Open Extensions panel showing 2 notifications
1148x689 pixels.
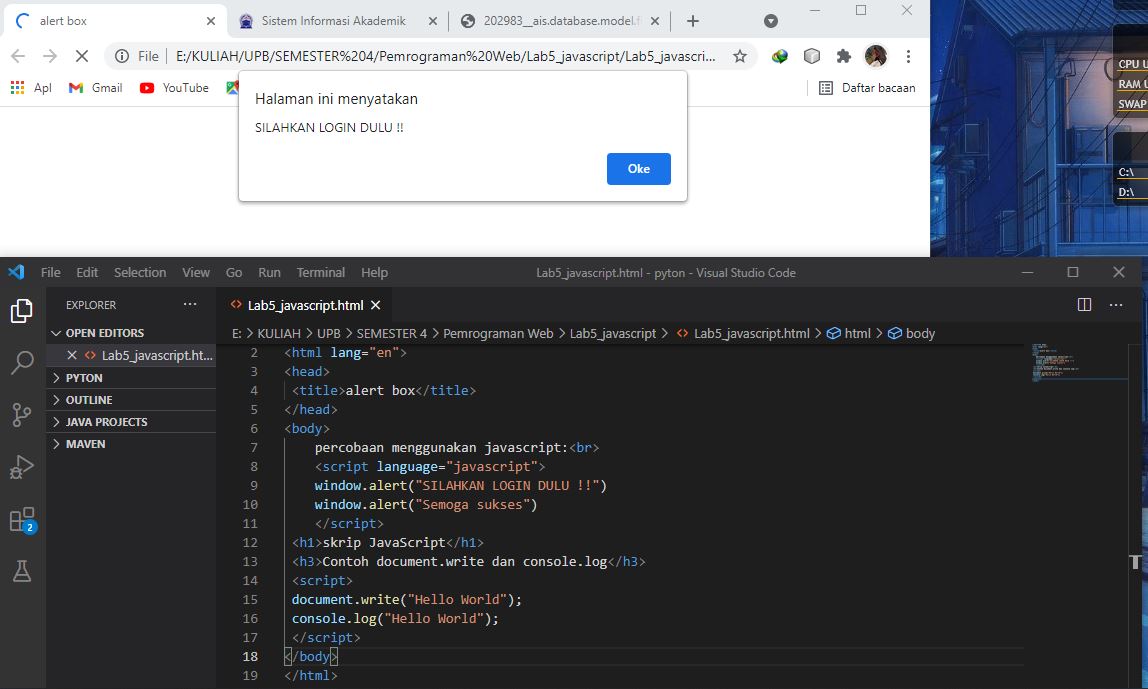pyautogui.click(x=21, y=518)
